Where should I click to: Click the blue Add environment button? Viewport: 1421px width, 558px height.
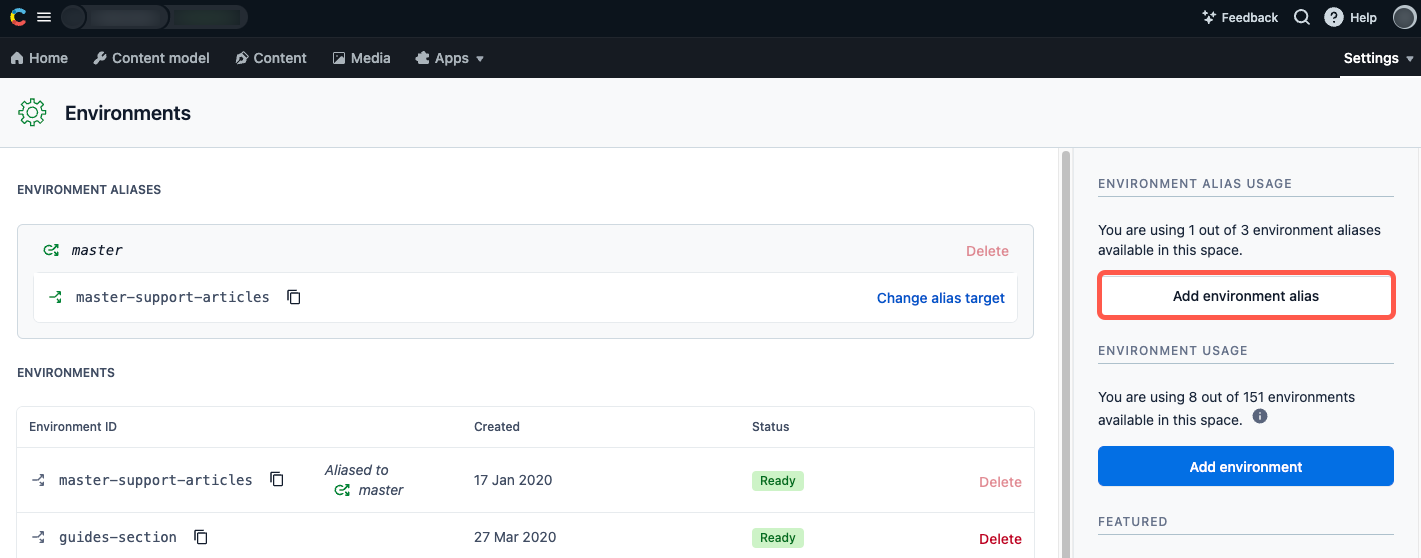pyautogui.click(x=1246, y=466)
